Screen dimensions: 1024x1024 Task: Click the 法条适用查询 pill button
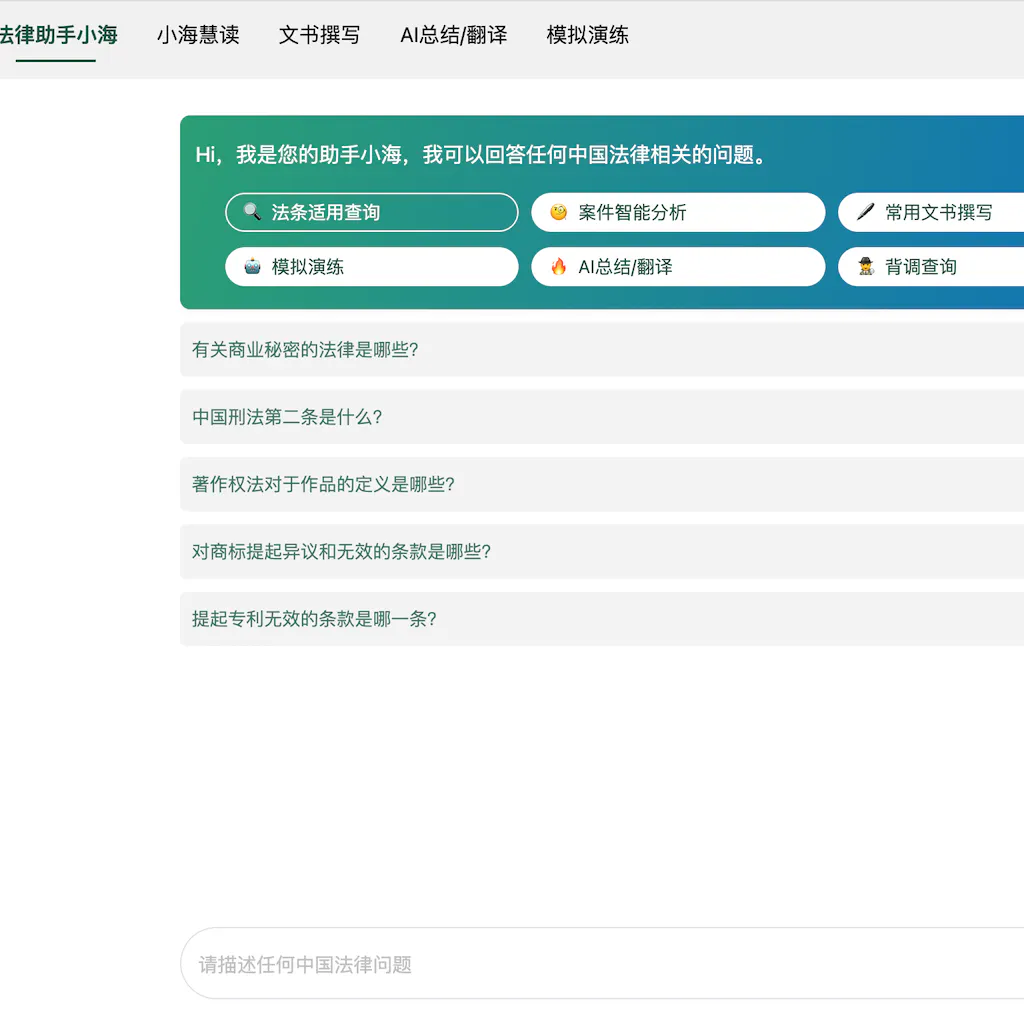coord(372,212)
